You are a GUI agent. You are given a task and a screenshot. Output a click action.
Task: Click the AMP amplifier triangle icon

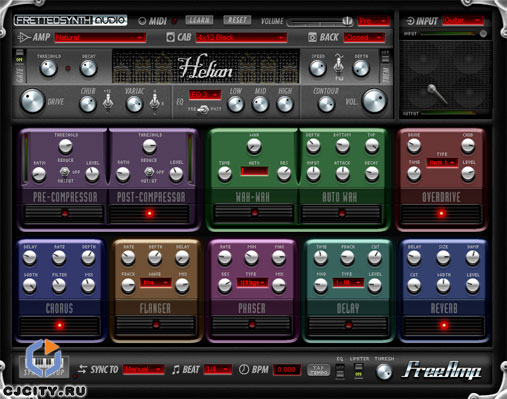[x=23, y=37]
